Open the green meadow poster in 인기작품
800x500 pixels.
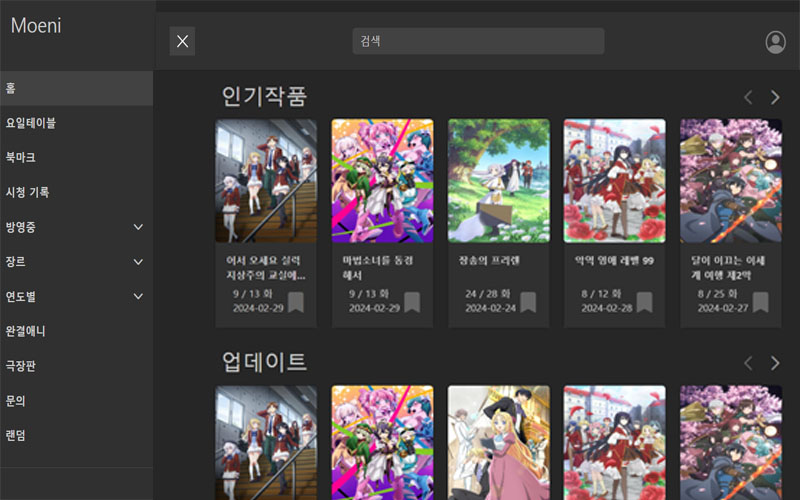498,181
